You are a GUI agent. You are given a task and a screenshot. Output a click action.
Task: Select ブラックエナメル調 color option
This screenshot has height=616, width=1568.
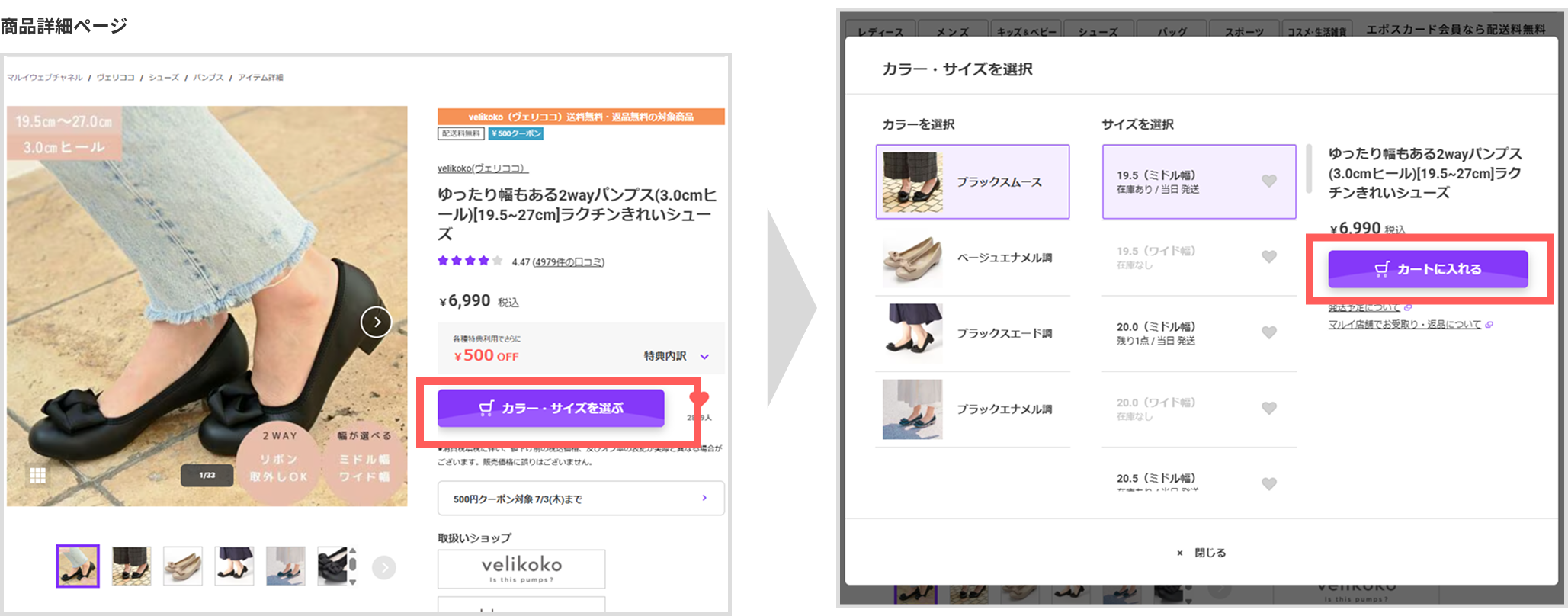pyautogui.click(x=973, y=409)
